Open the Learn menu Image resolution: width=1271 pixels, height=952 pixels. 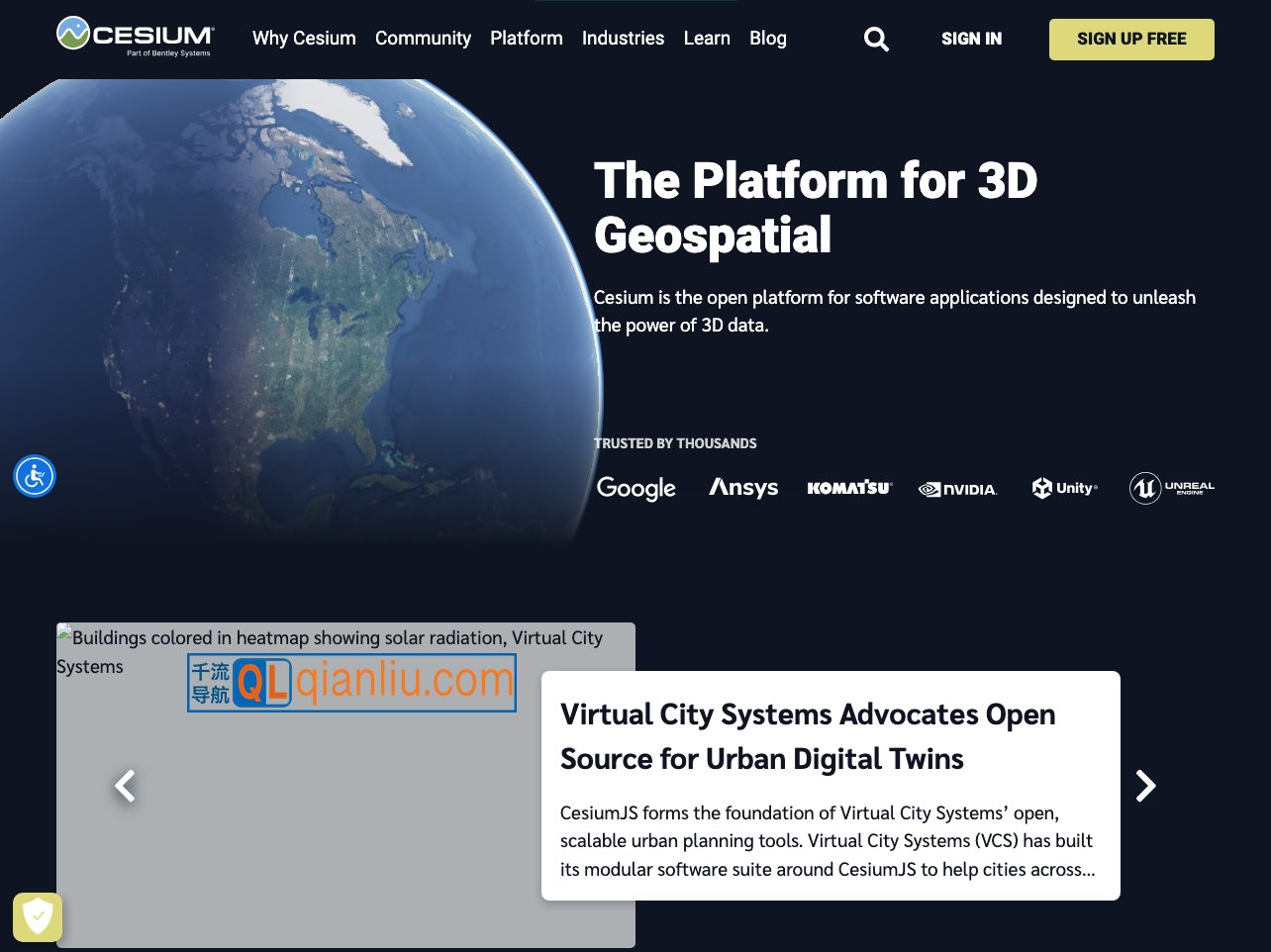tap(707, 39)
